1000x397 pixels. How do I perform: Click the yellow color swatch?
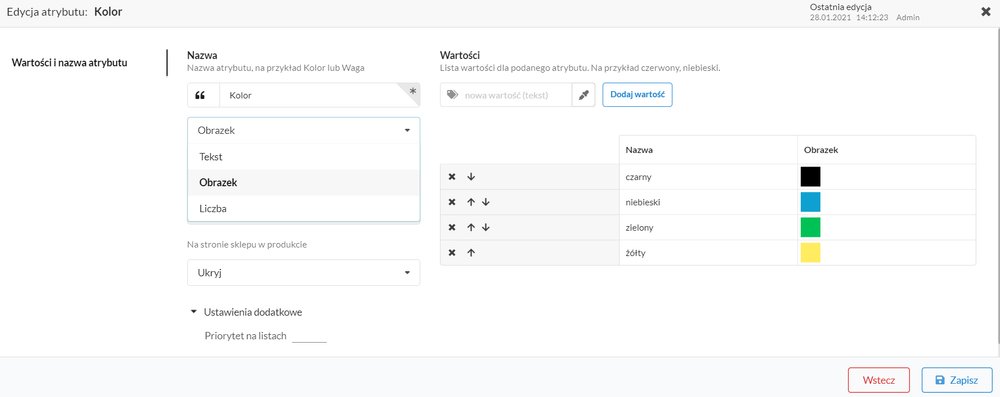(x=811, y=253)
